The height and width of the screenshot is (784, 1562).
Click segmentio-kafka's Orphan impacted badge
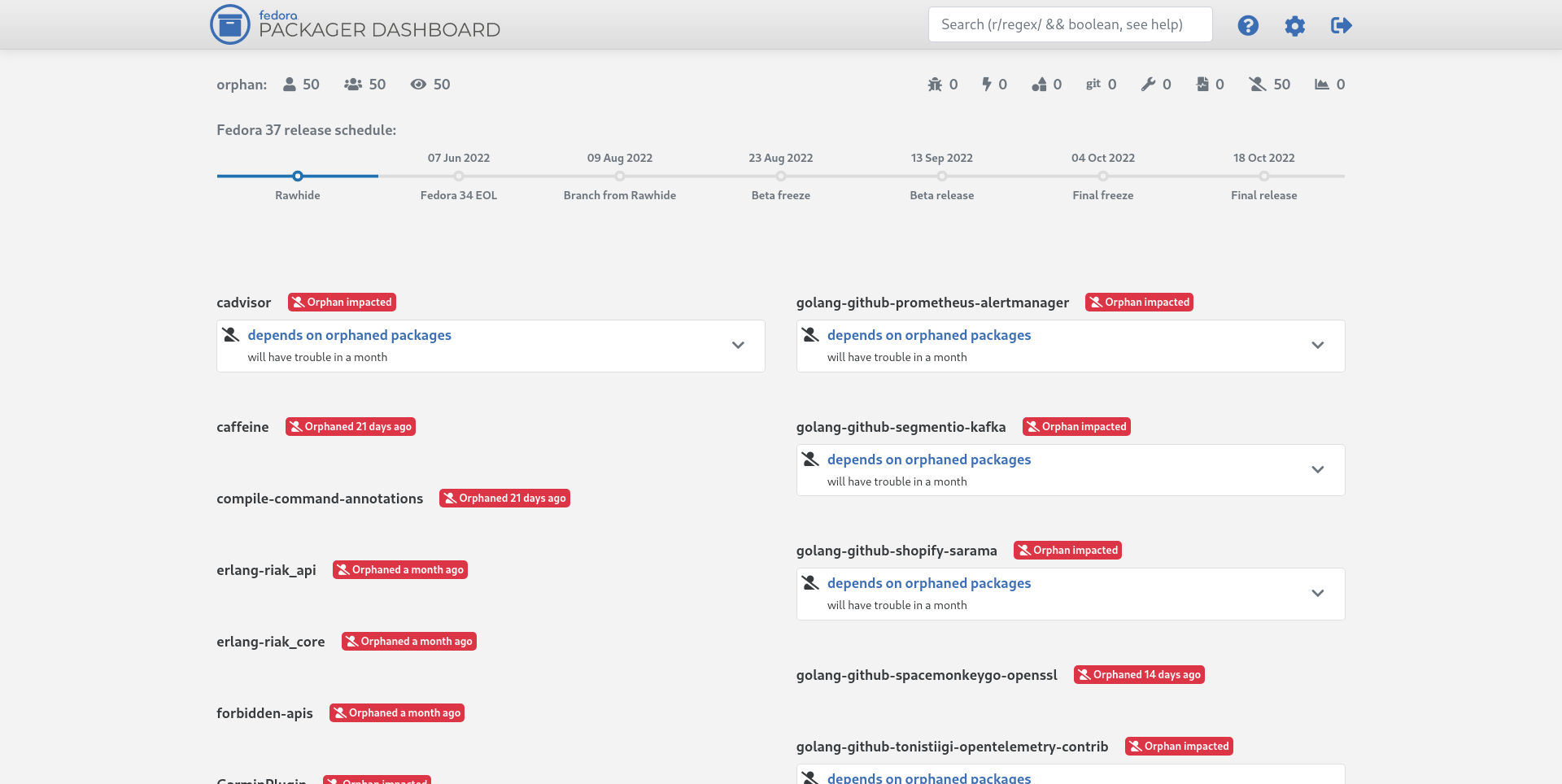tap(1076, 427)
